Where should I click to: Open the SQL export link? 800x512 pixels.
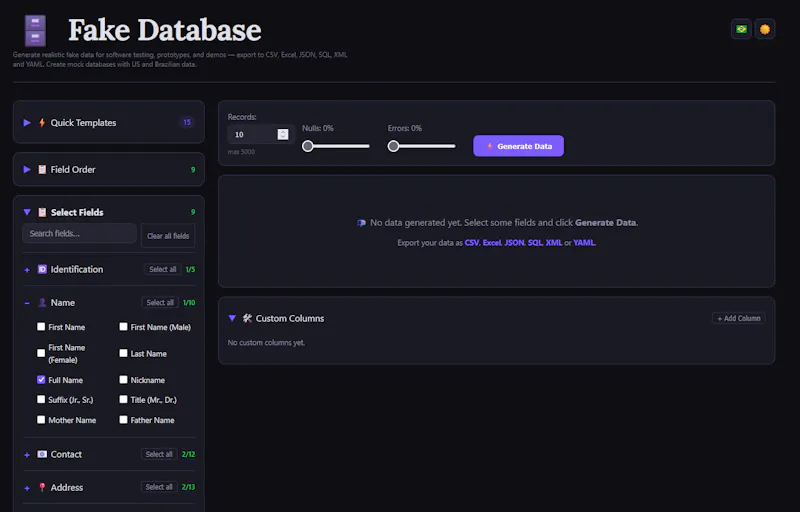pyautogui.click(x=535, y=243)
